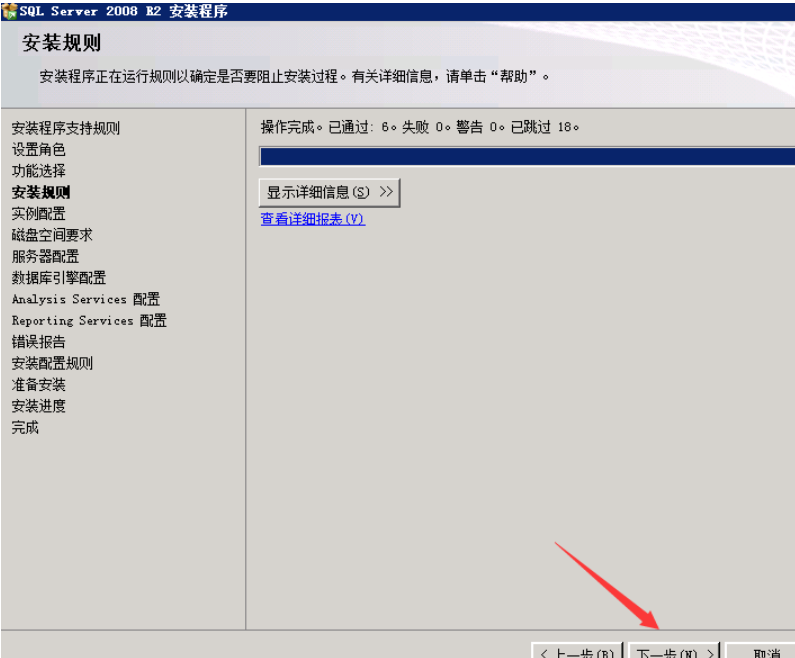Go back with 上一步(B) button
Image resolution: width=795 pixels, height=658 pixels.
click(x=576, y=651)
